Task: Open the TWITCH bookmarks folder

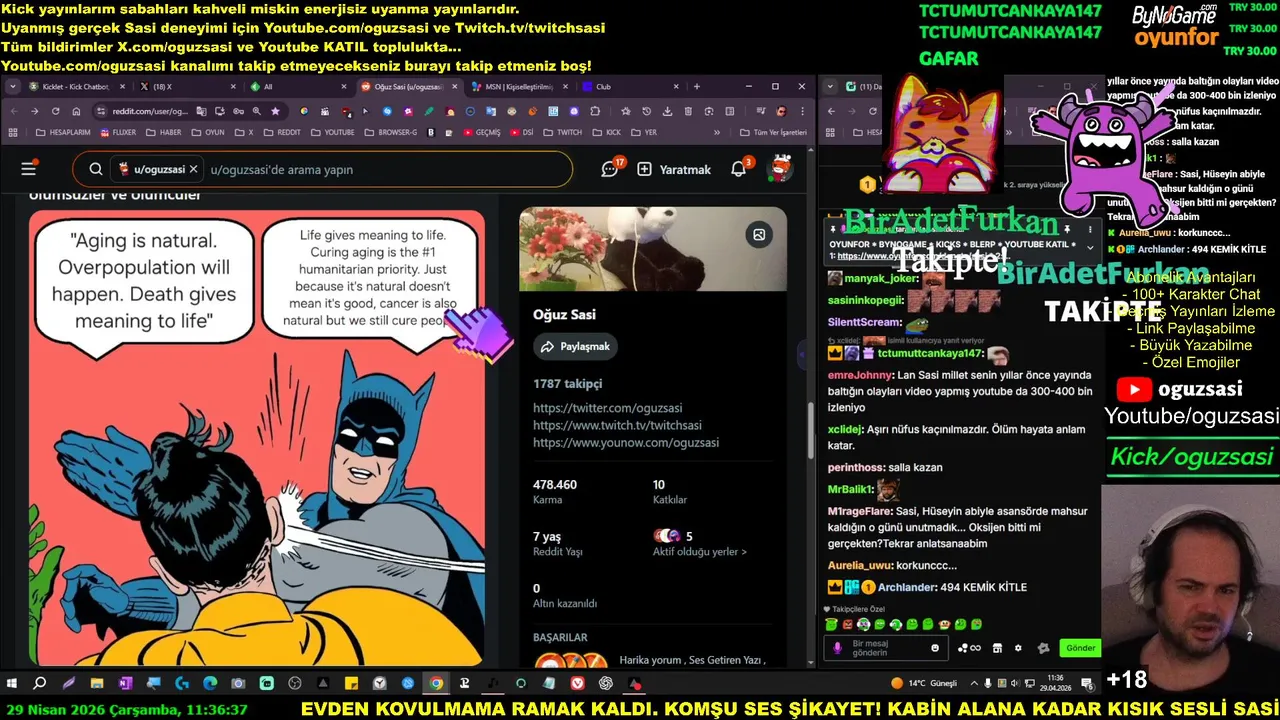Action: click(562, 132)
